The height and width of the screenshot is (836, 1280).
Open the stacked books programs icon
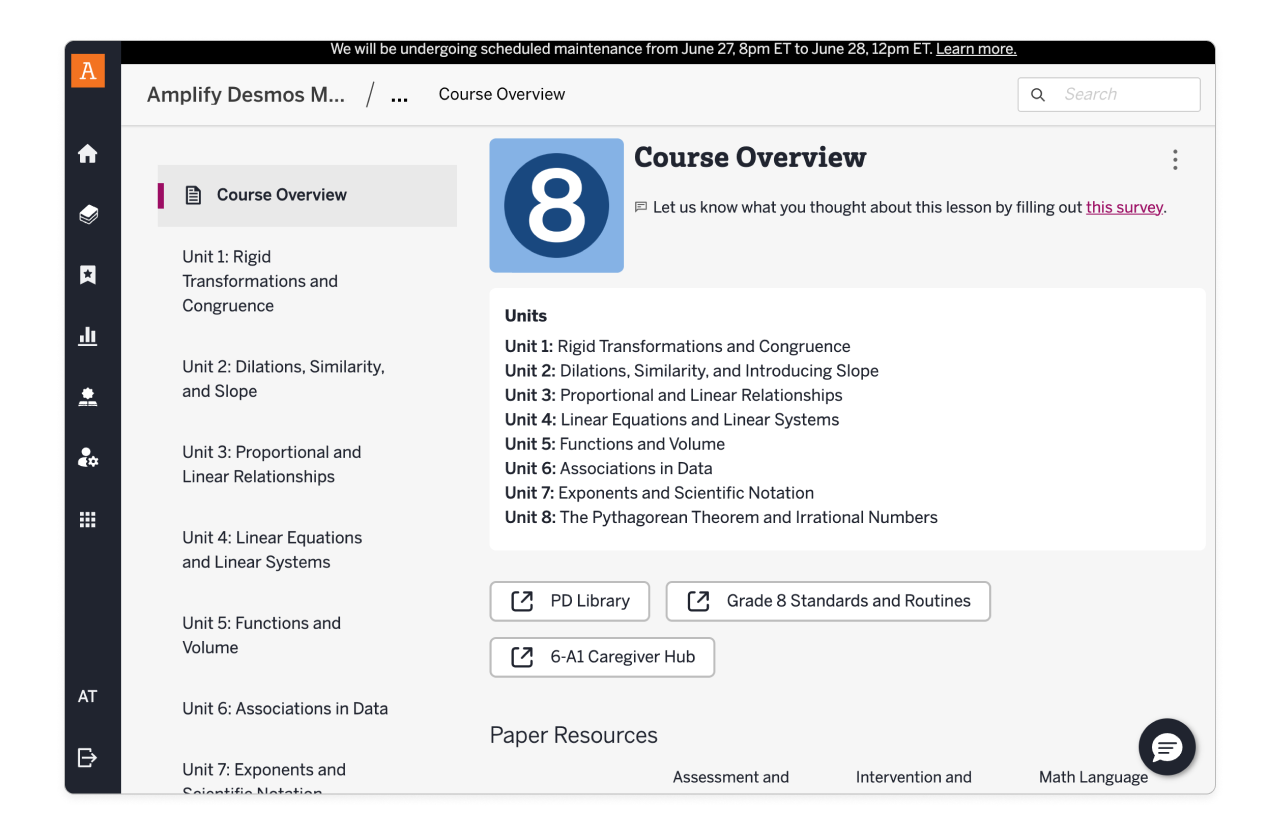pos(88,214)
